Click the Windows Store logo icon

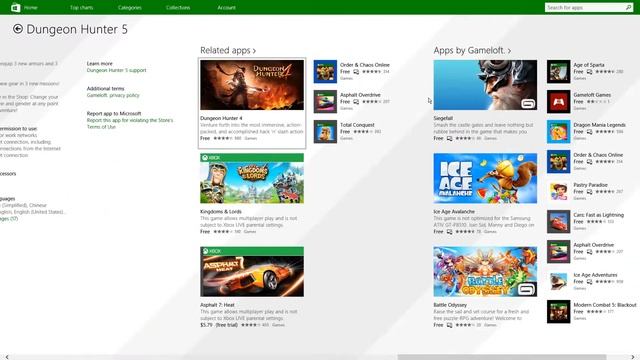click(16, 7)
